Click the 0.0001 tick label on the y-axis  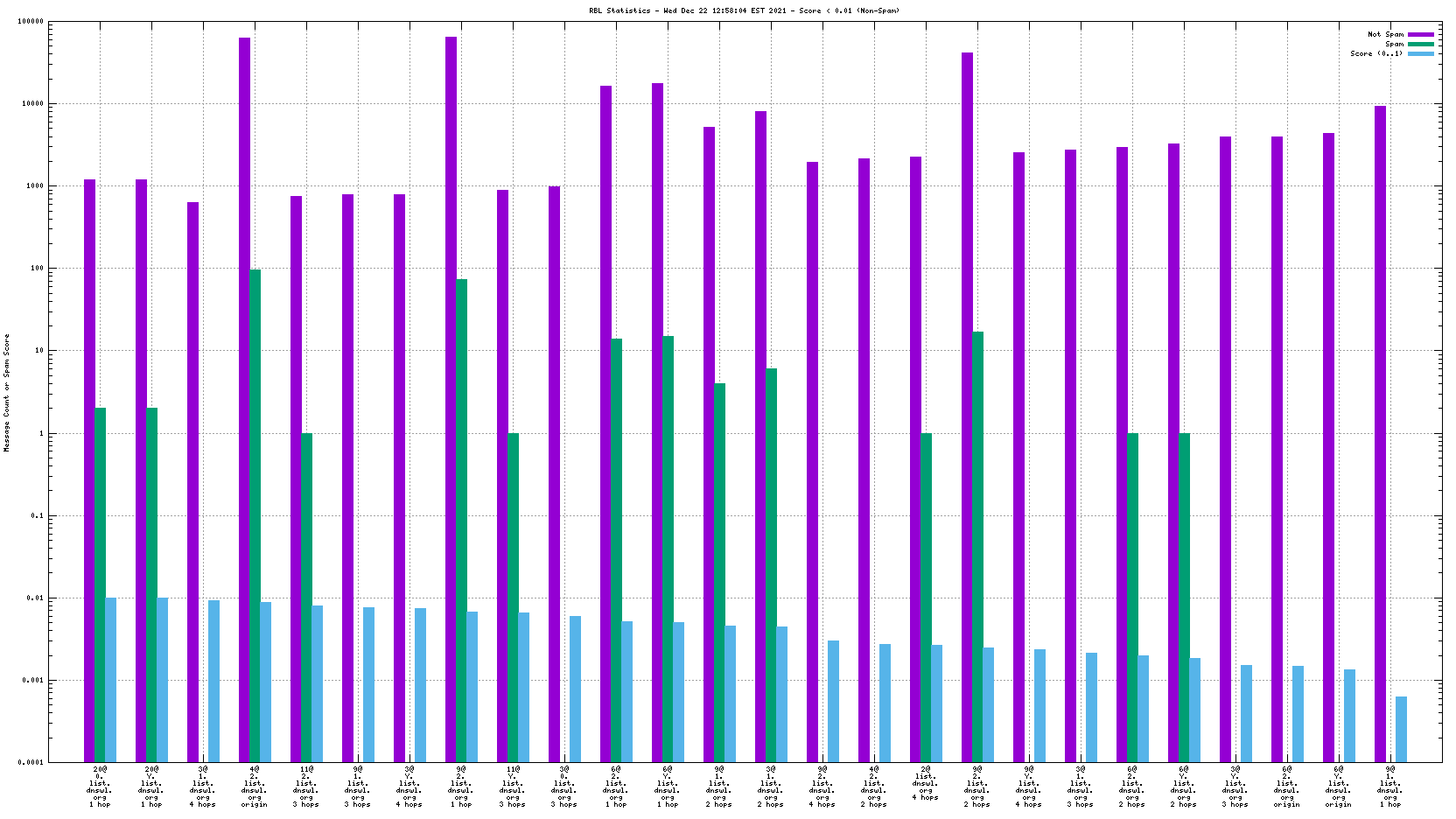[x=31, y=762]
